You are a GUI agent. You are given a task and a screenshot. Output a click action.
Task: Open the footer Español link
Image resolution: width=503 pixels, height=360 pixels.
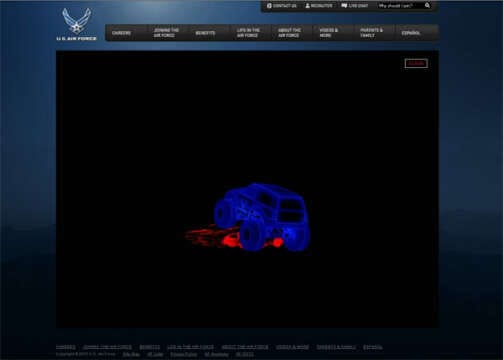click(373, 347)
